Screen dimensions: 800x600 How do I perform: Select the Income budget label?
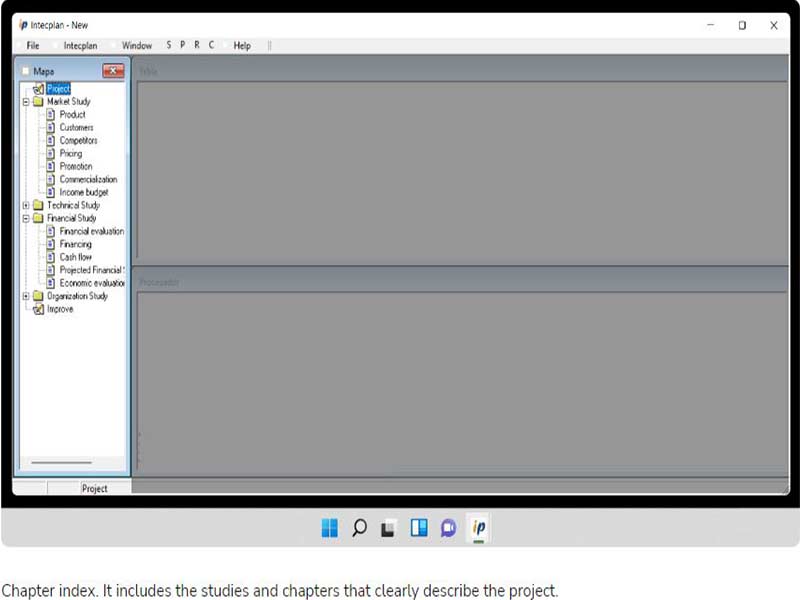tap(84, 192)
